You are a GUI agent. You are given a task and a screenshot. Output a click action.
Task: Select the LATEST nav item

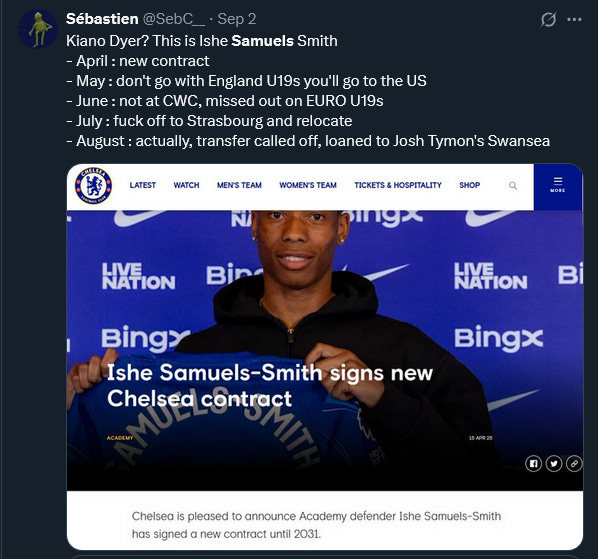143,185
